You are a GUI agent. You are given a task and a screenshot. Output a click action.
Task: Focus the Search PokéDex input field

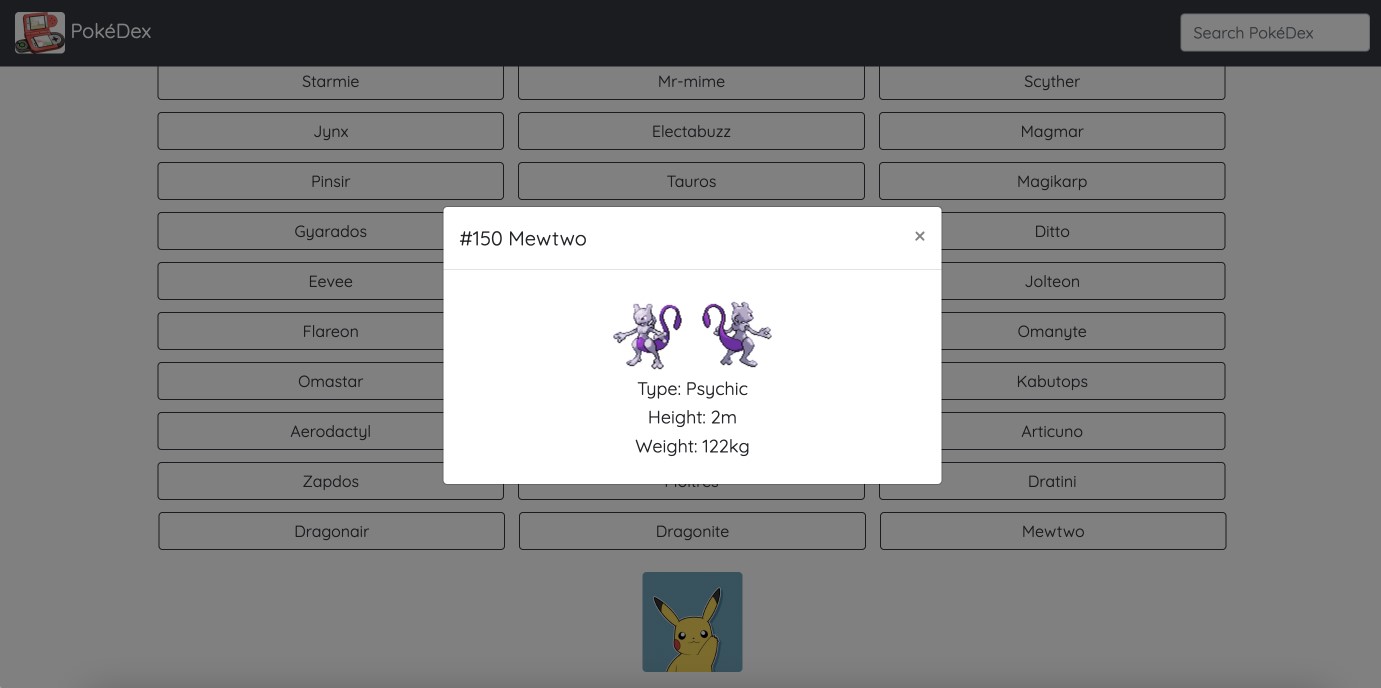[x=1274, y=33]
